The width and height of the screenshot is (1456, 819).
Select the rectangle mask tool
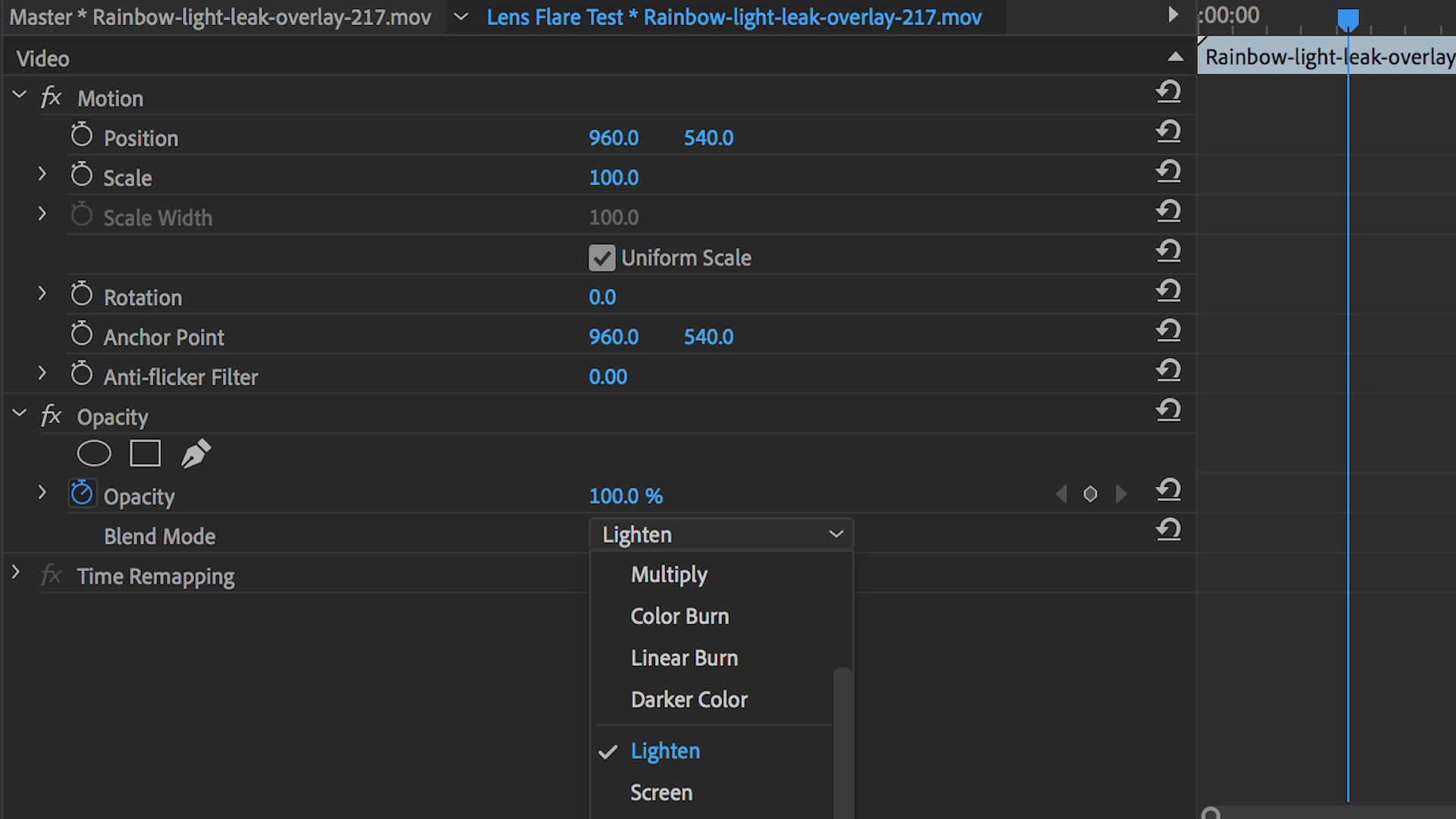145,453
